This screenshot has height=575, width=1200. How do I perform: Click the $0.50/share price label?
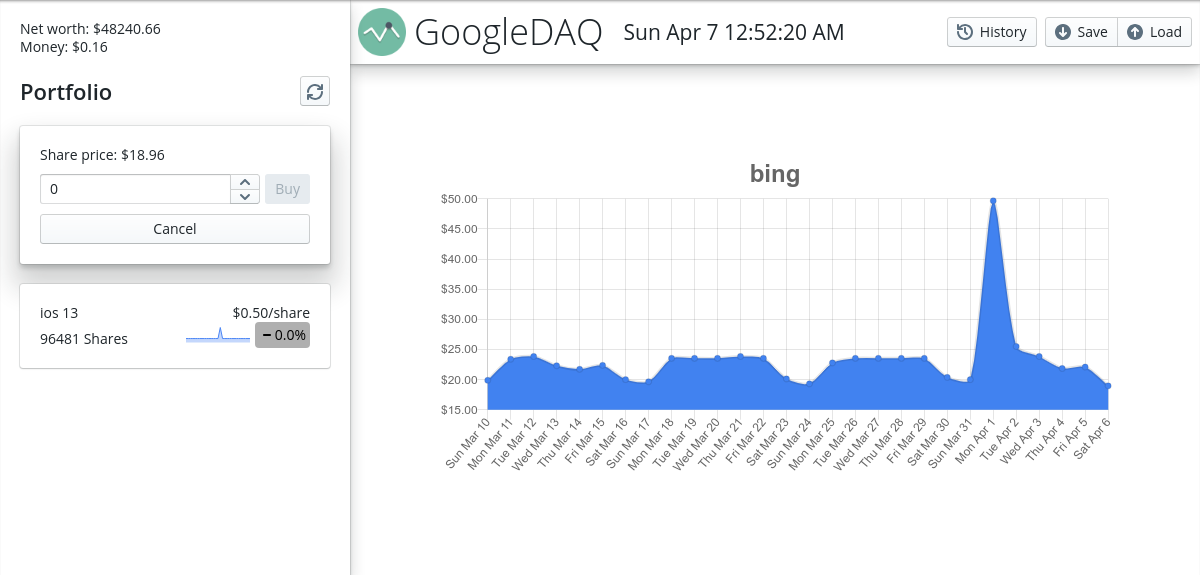coord(271,313)
